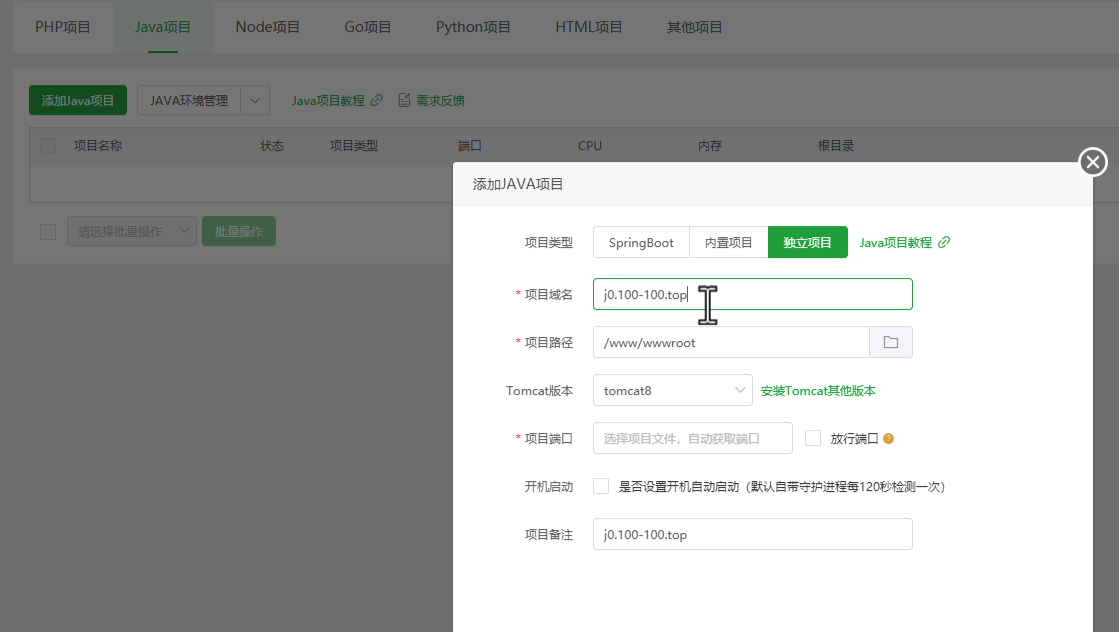Click link icon beside dialog Java项目教程
This screenshot has width=1119, height=632.
click(x=944, y=243)
